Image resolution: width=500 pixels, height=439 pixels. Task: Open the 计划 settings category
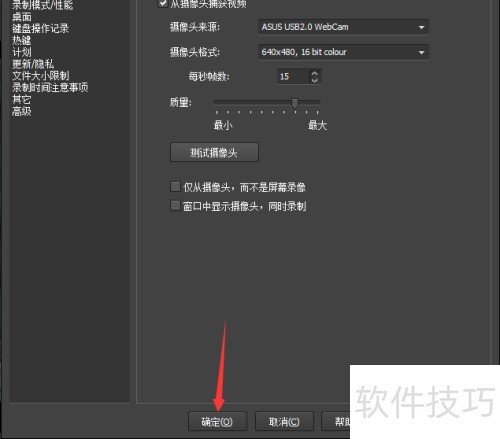(22, 52)
